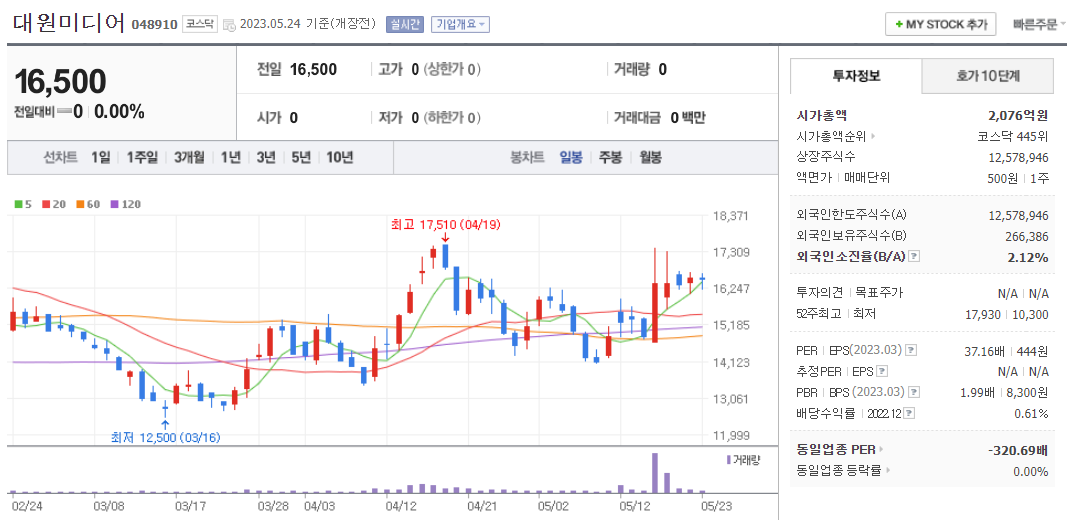Select the 3년 line chart period
The height and width of the screenshot is (520, 1070).
pos(266,158)
